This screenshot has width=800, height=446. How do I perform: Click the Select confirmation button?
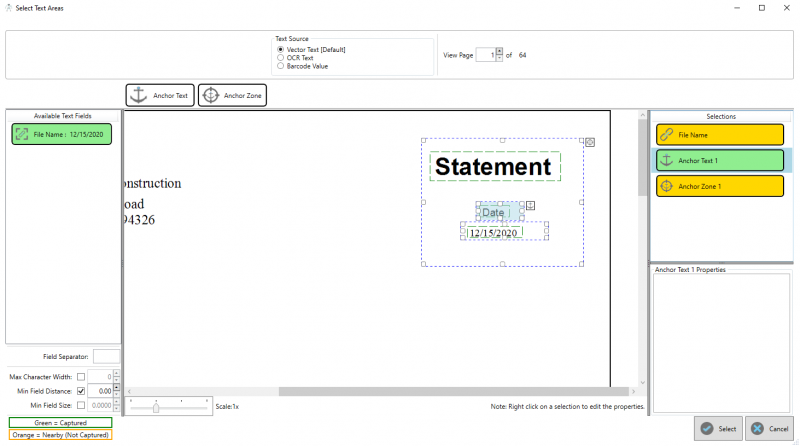tap(717, 428)
